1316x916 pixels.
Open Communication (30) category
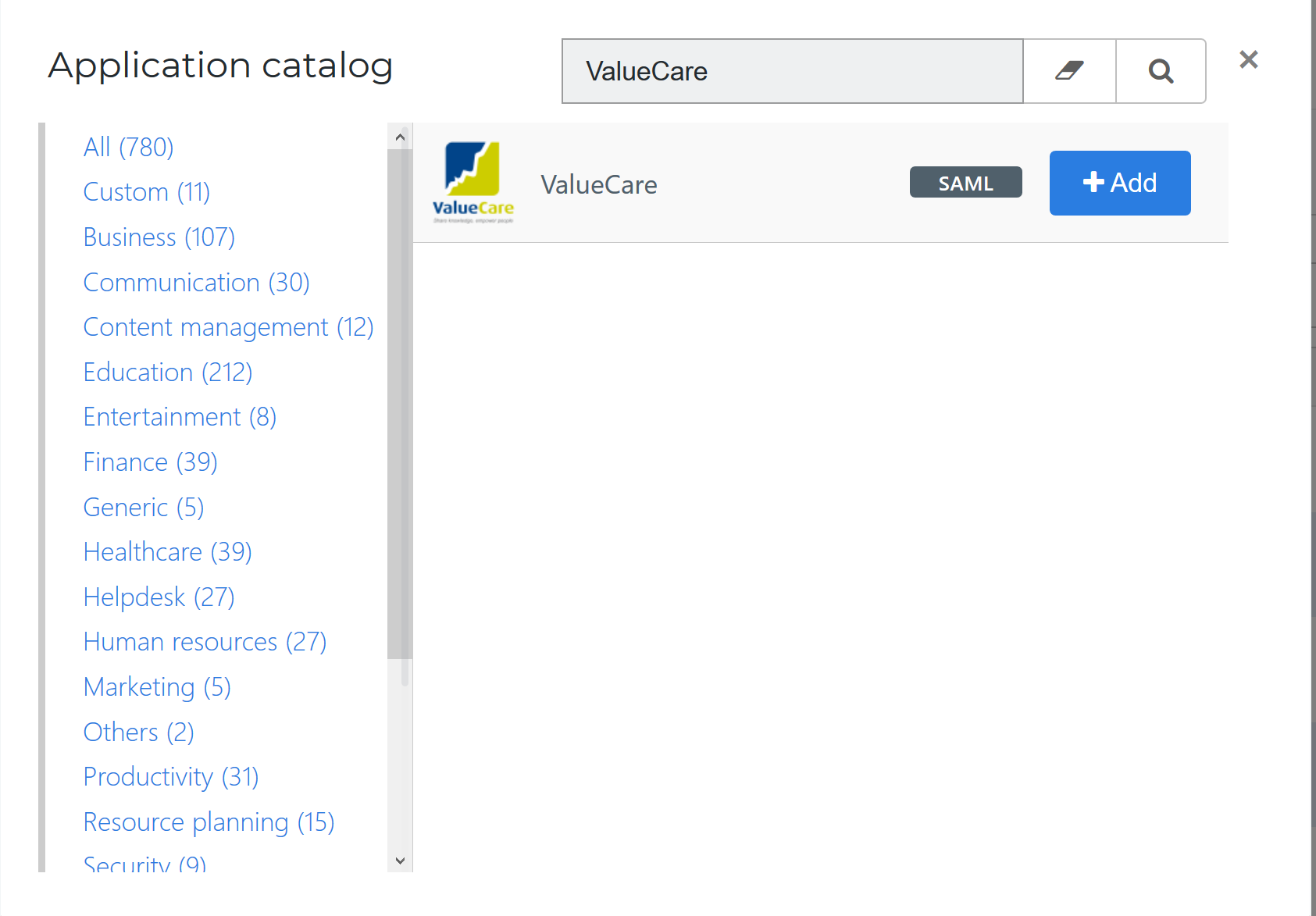coord(197,283)
